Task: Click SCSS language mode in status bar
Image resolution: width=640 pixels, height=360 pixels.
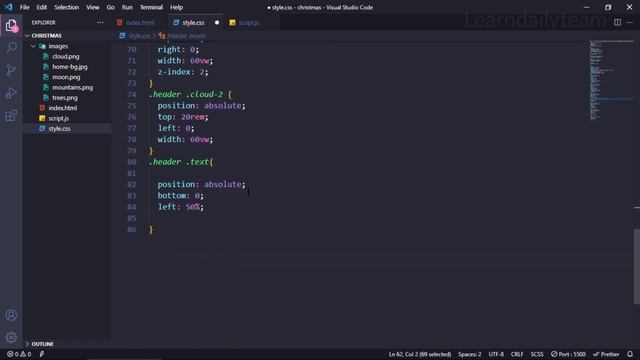Action: pos(537,354)
